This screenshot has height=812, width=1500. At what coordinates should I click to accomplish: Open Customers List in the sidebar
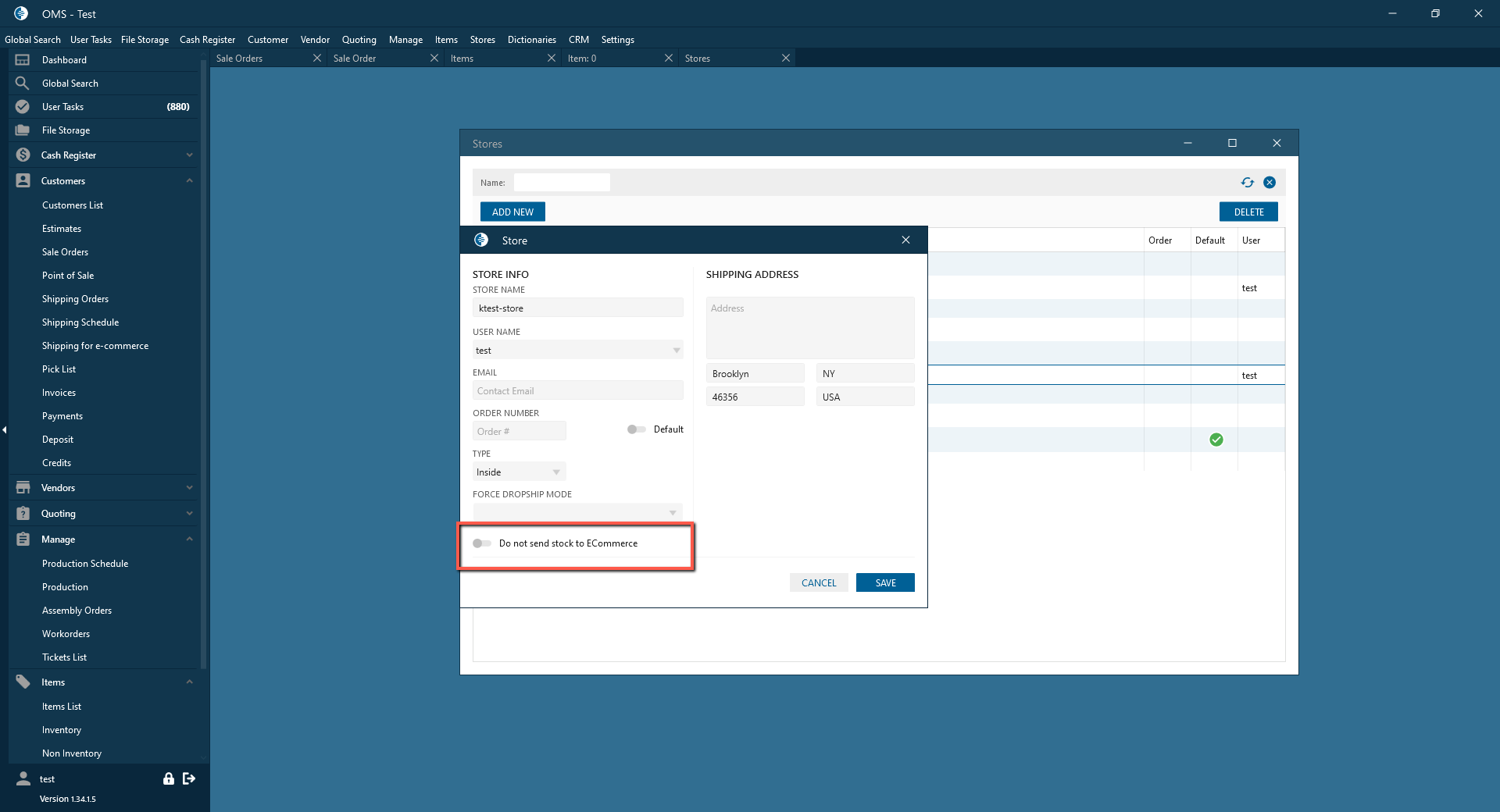tap(73, 205)
